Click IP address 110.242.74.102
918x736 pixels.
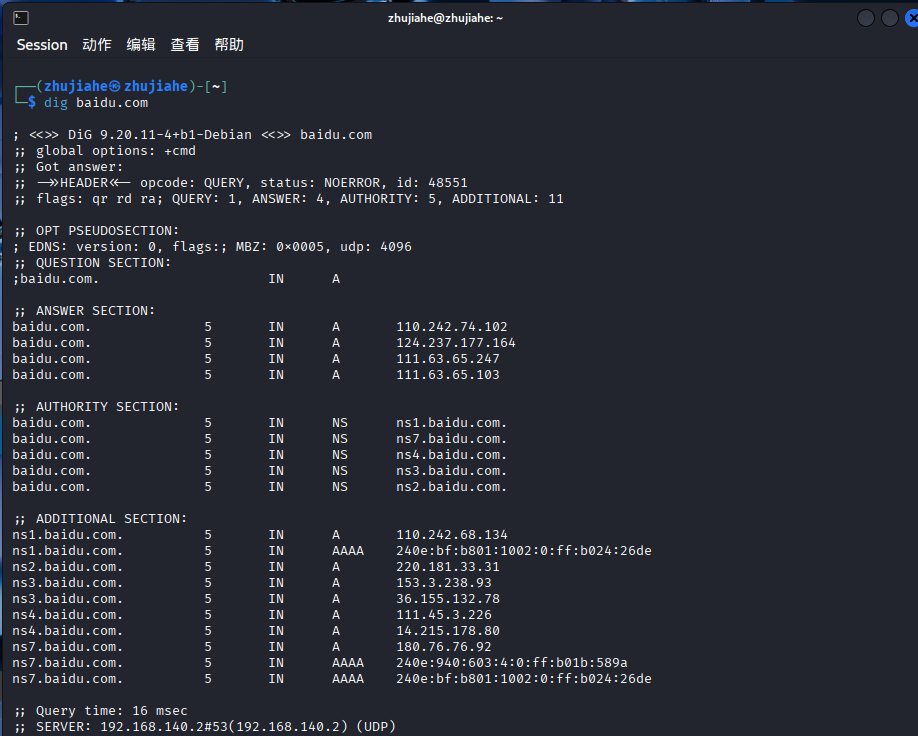(452, 327)
